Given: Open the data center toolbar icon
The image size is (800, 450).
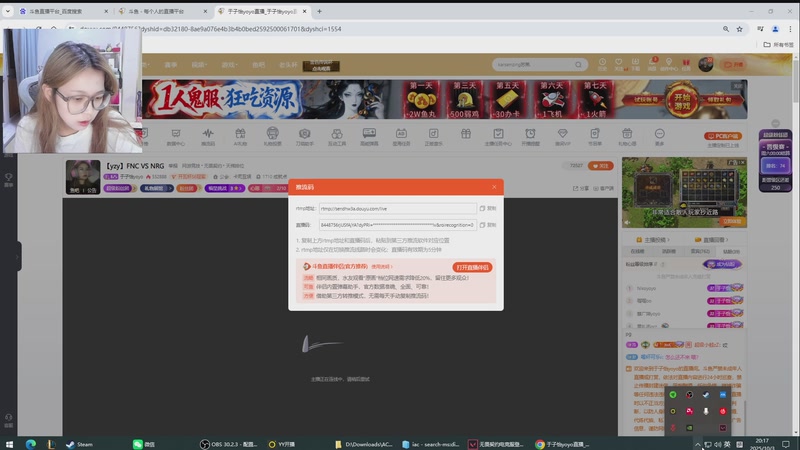Looking at the screenshot, I should (176, 137).
